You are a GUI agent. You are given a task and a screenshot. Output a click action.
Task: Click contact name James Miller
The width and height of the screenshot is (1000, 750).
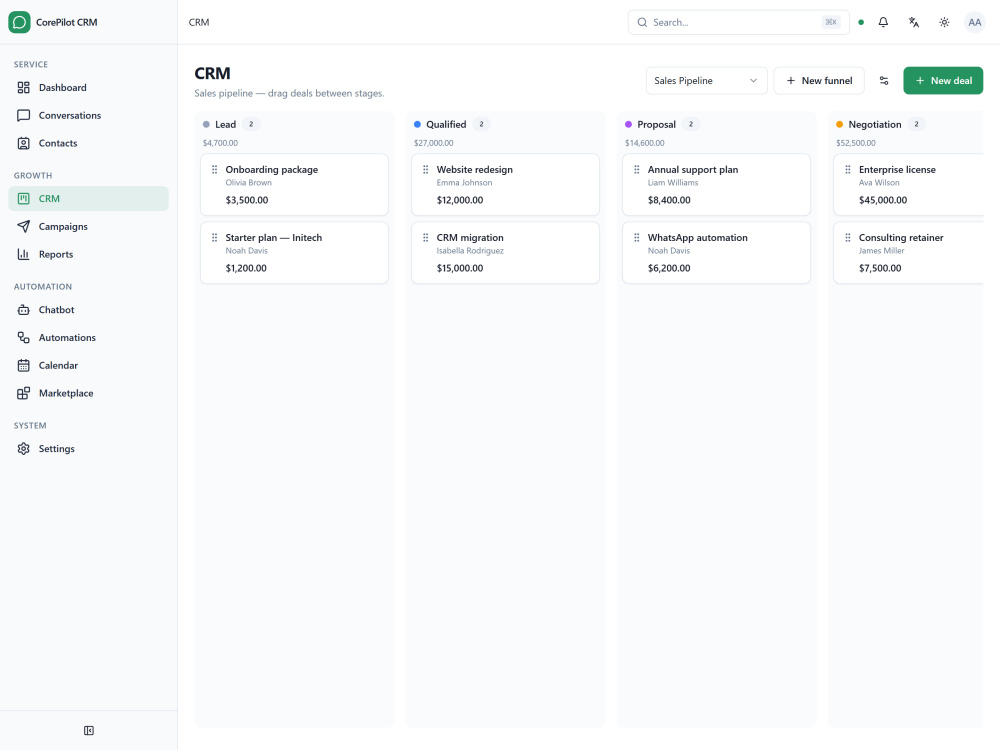point(881,251)
